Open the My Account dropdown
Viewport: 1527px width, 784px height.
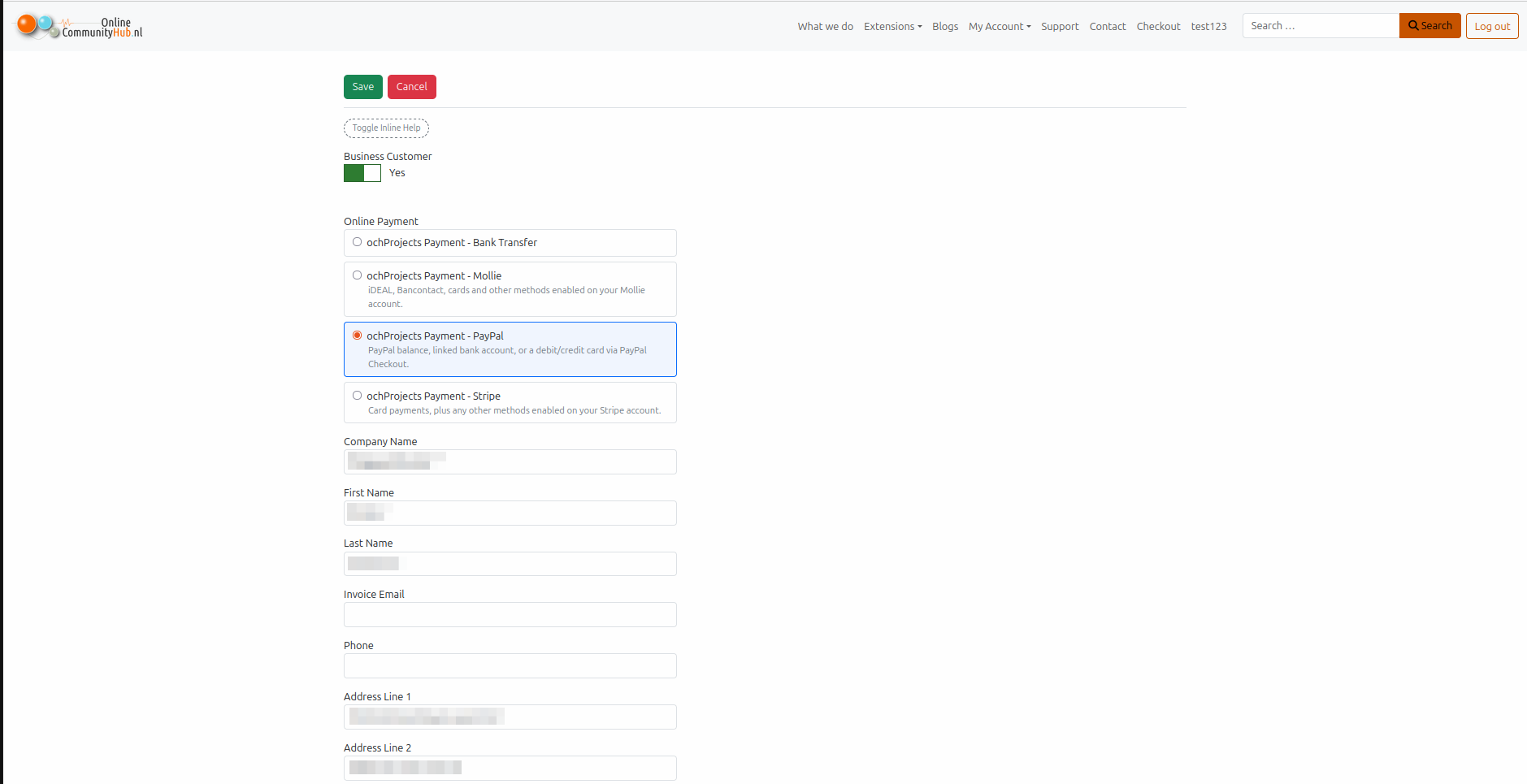click(x=1000, y=26)
